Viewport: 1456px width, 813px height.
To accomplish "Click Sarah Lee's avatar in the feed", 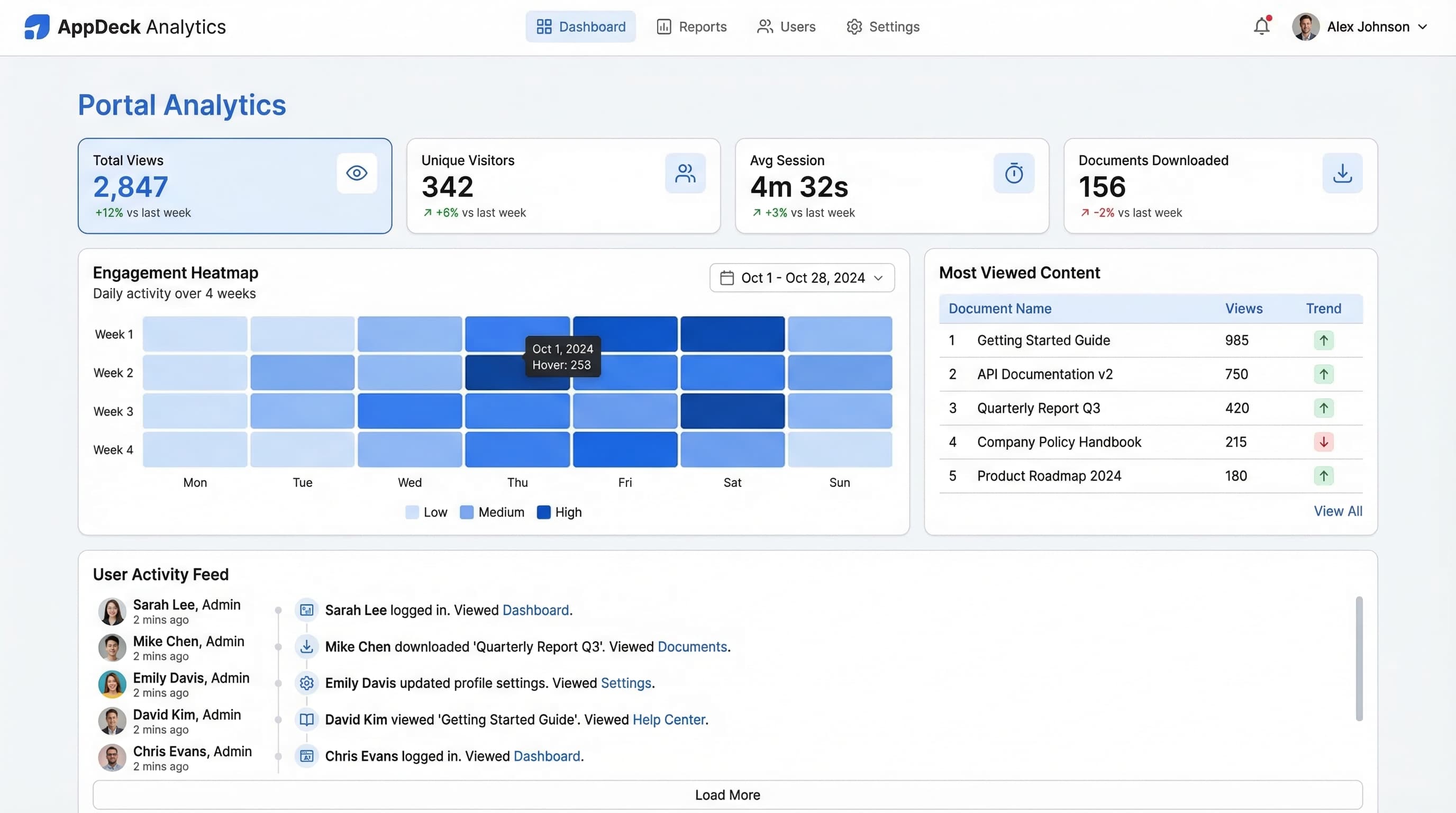I will pyautogui.click(x=112, y=611).
